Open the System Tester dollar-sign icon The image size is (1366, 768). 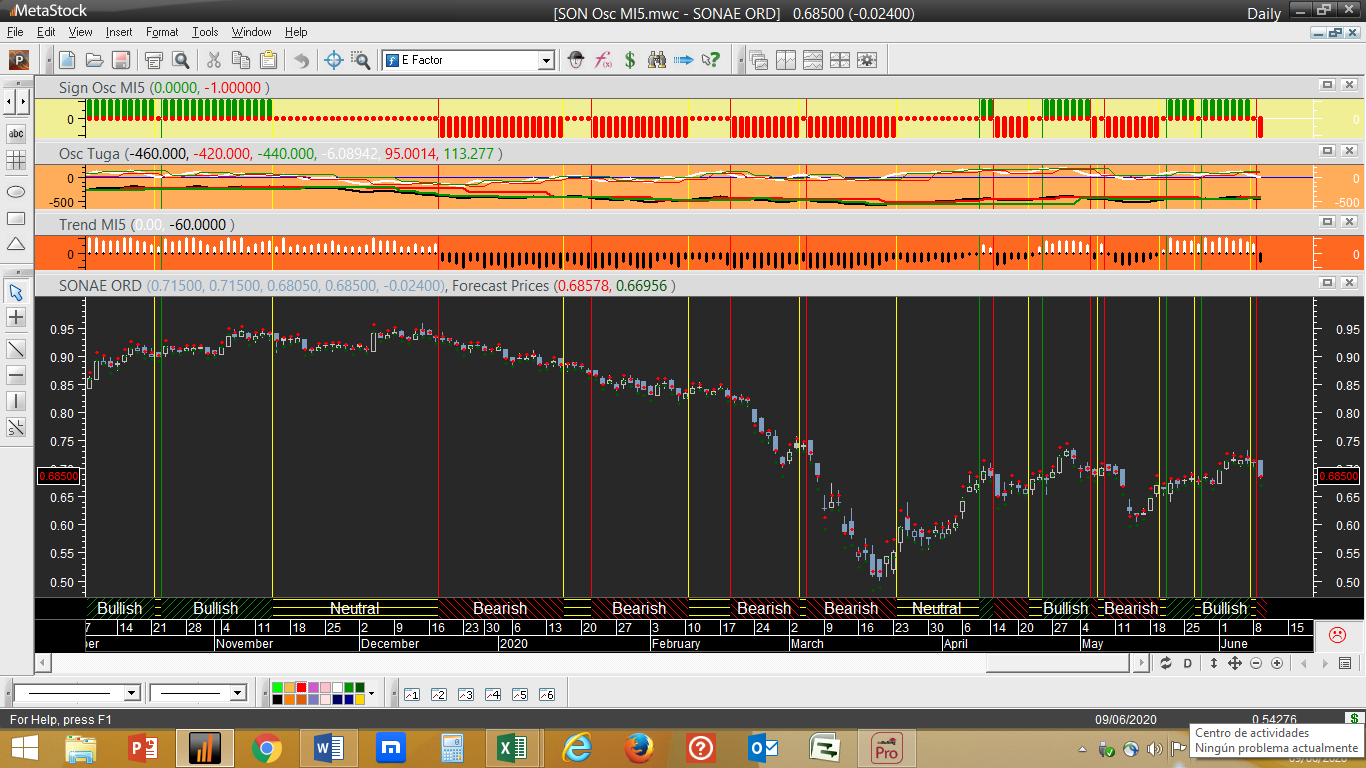(x=630, y=60)
